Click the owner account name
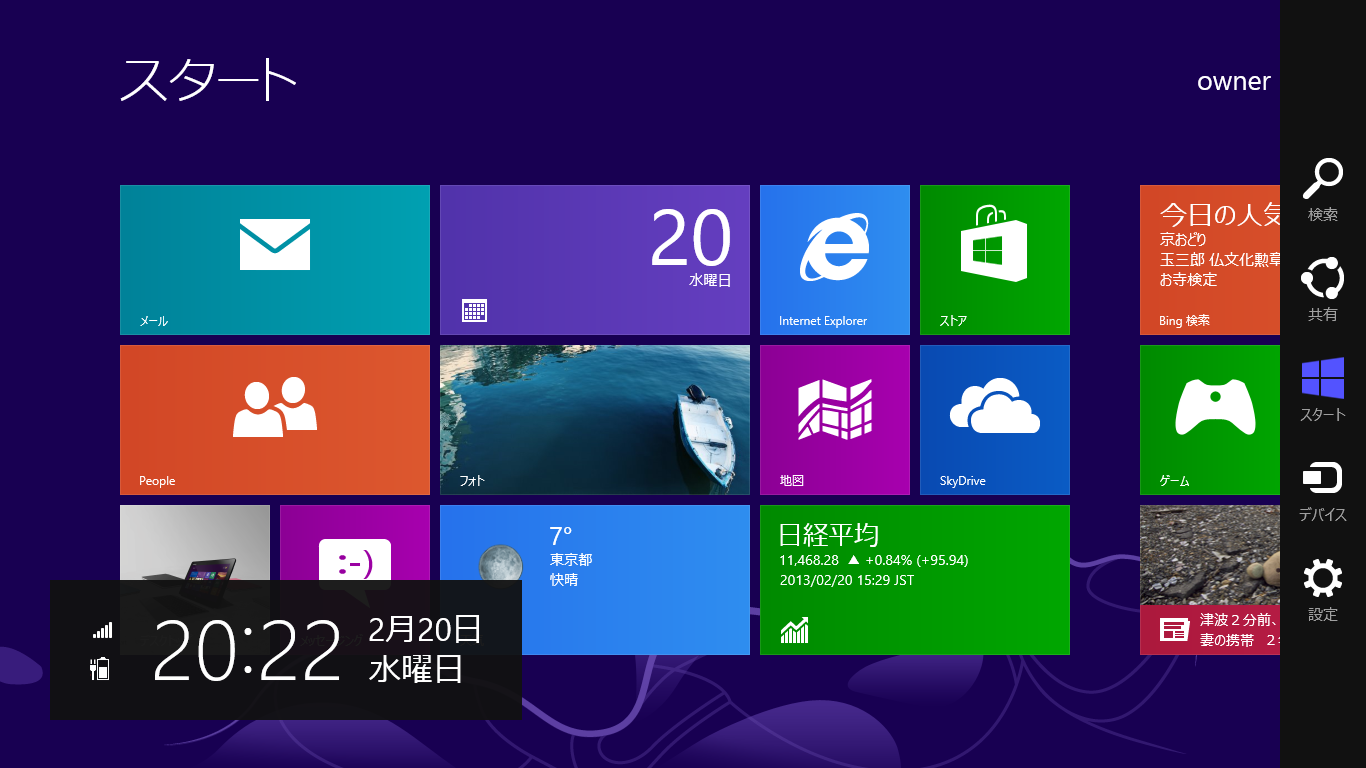This screenshot has width=1366, height=768. coord(1234,82)
